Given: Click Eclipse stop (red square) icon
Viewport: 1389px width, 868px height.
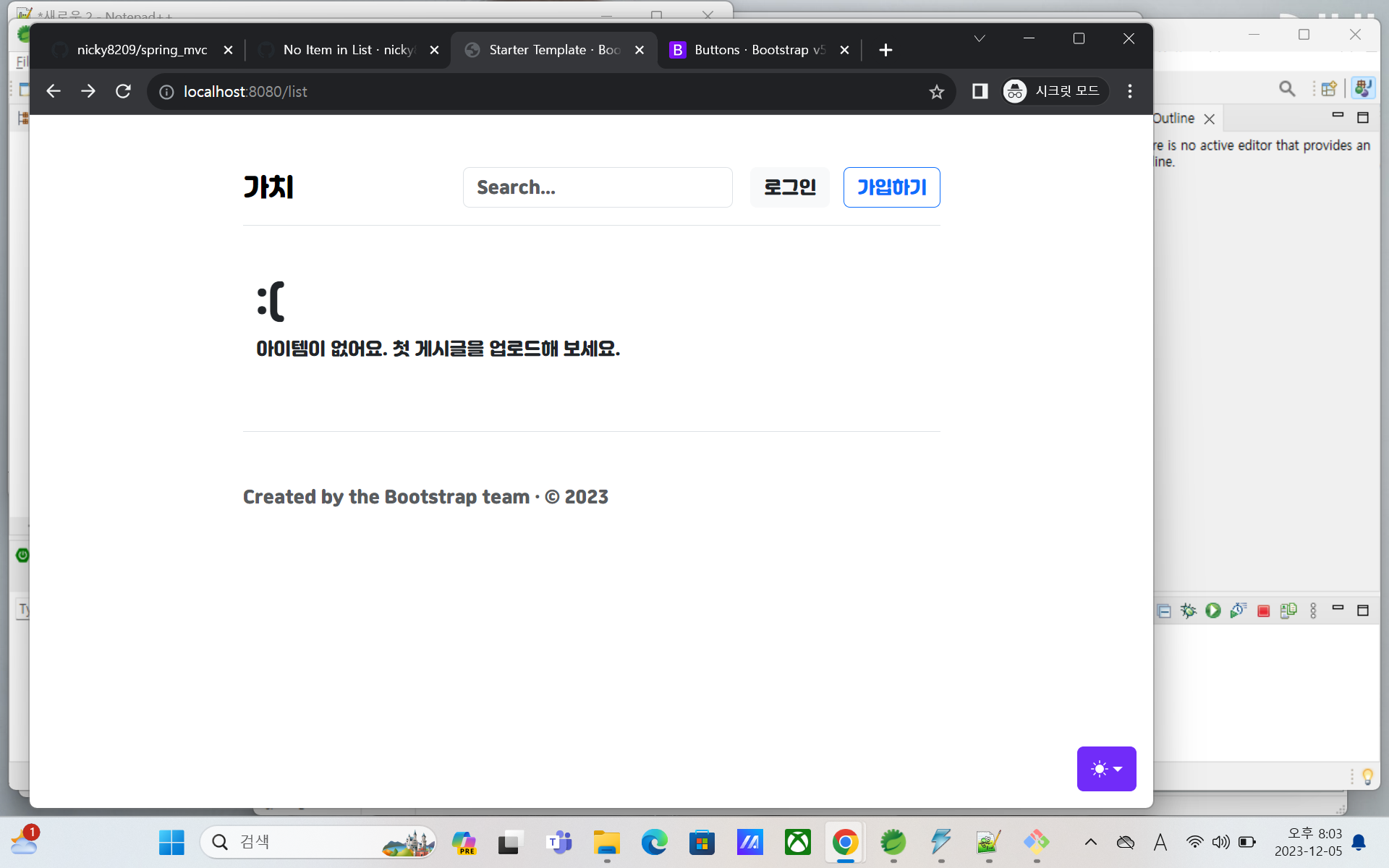Looking at the screenshot, I should tap(1263, 611).
